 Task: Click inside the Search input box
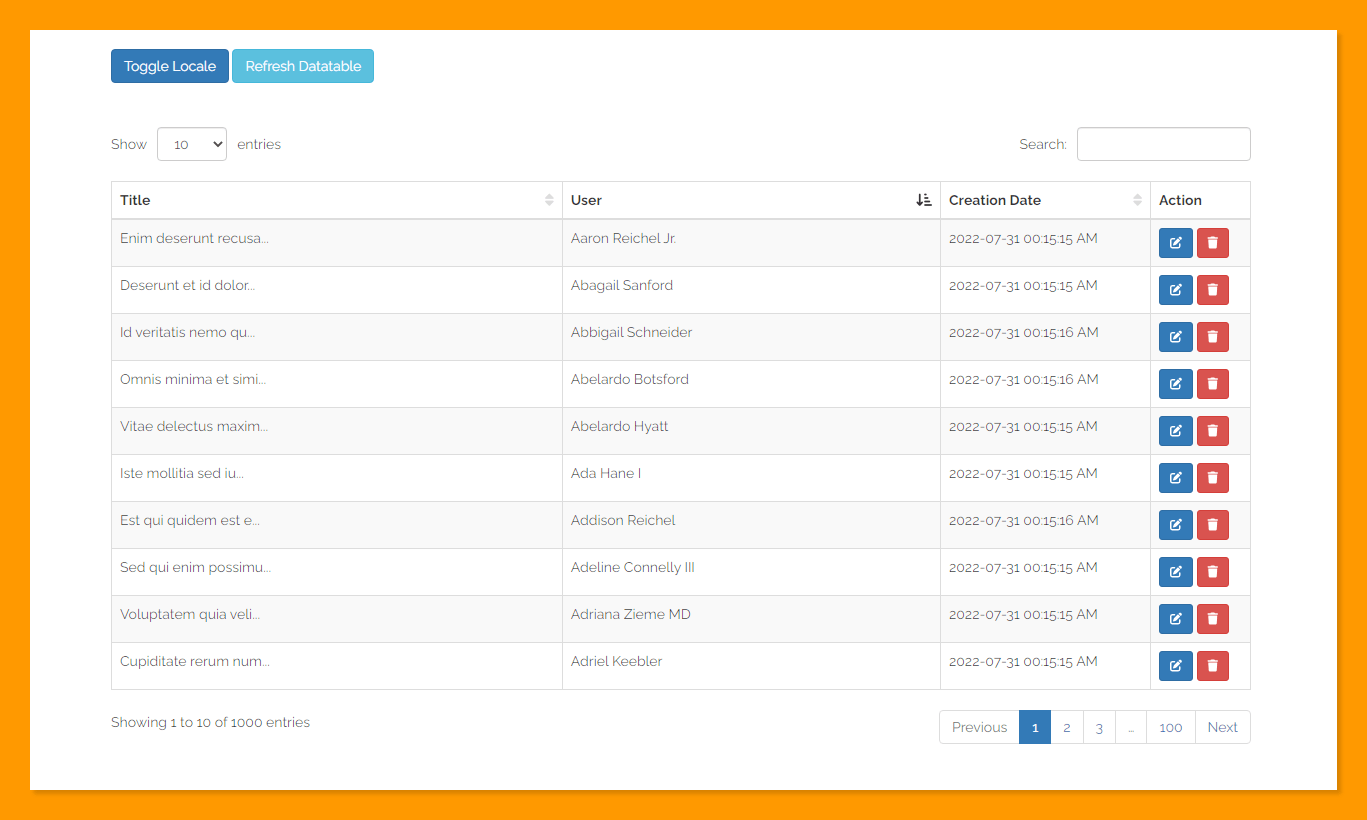click(1163, 144)
